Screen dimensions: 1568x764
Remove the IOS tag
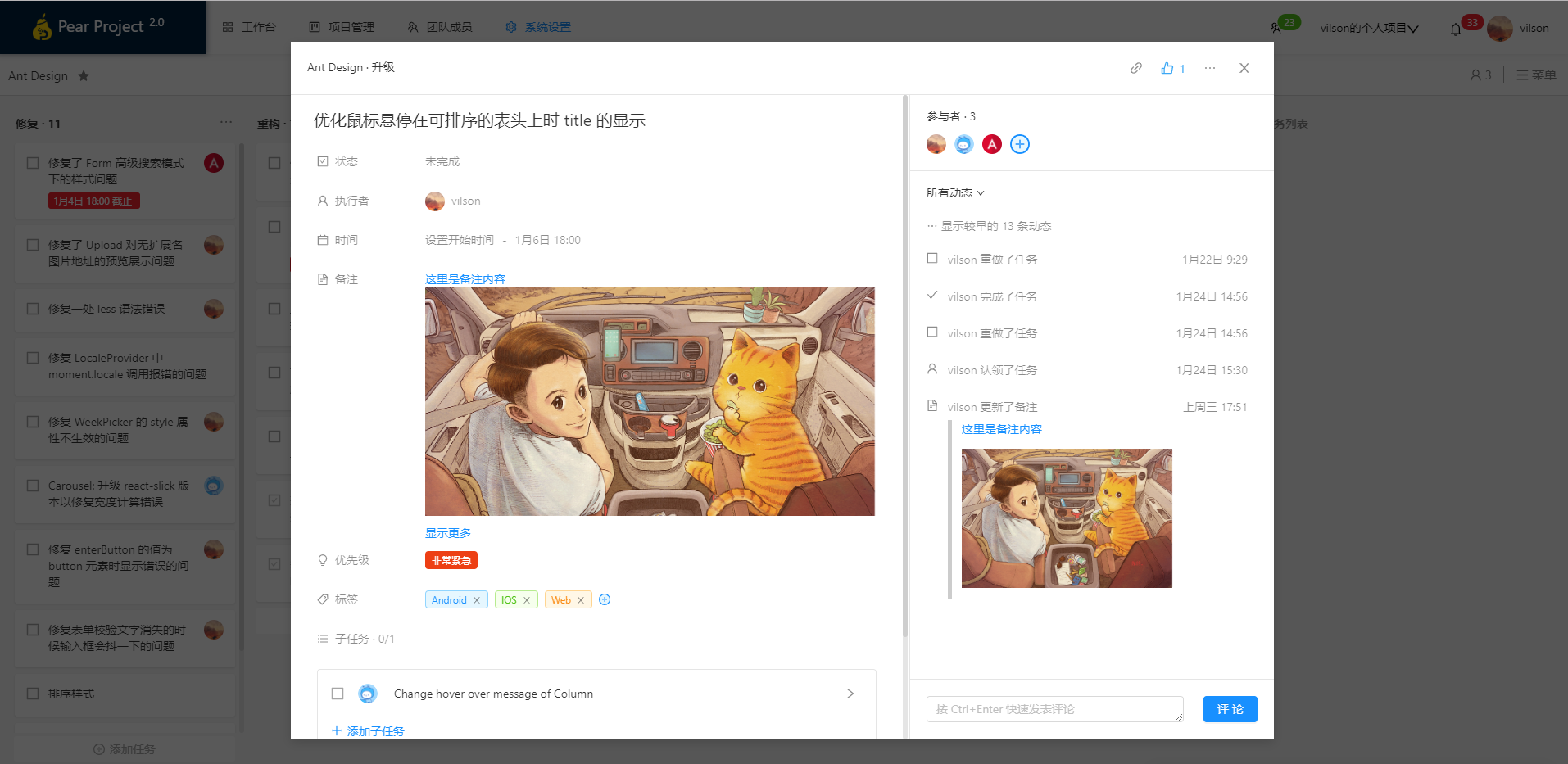(527, 600)
